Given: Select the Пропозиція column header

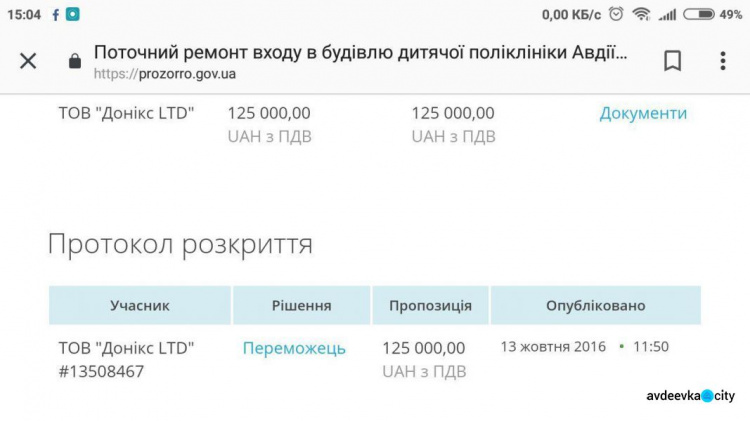Looking at the screenshot, I should click(430, 305).
